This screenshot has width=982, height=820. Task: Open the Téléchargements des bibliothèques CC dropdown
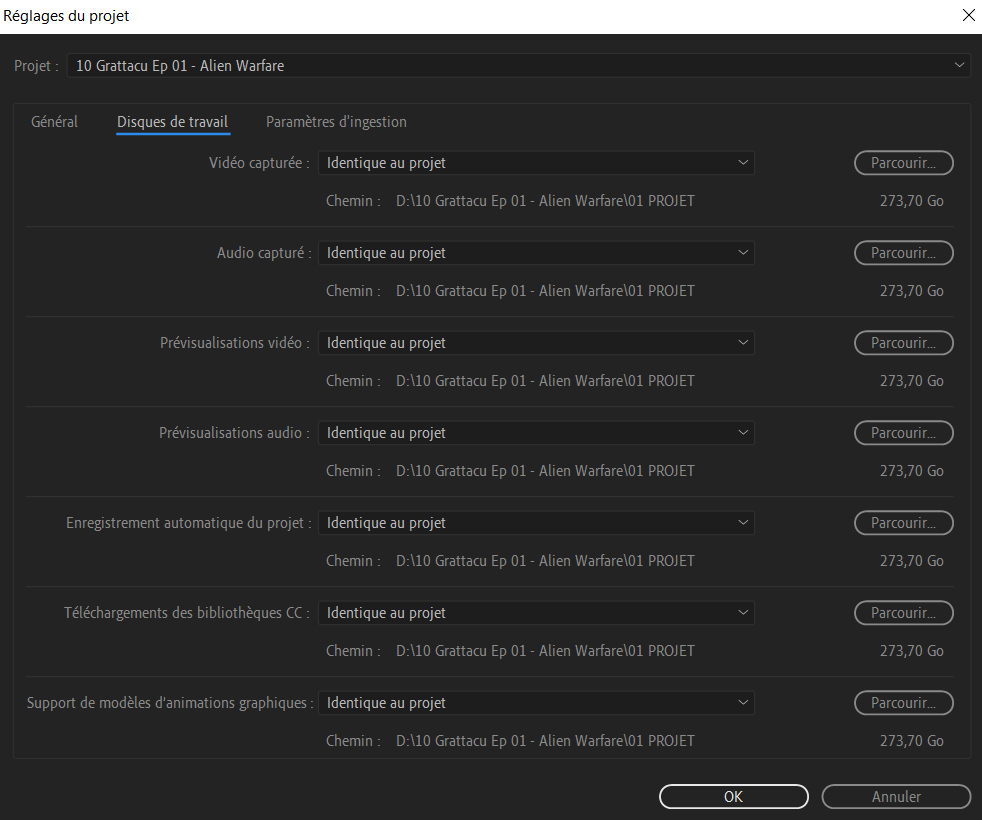pyautogui.click(x=536, y=612)
